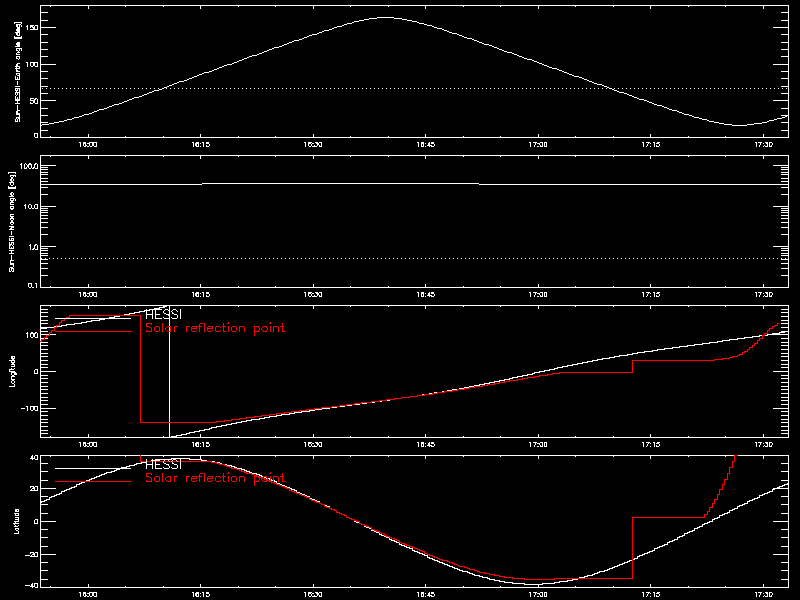Click 17:00 time label under Sun-HESSI-Noon plot
The width and height of the screenshot is (800, 600).
click(x=538, y=295)
